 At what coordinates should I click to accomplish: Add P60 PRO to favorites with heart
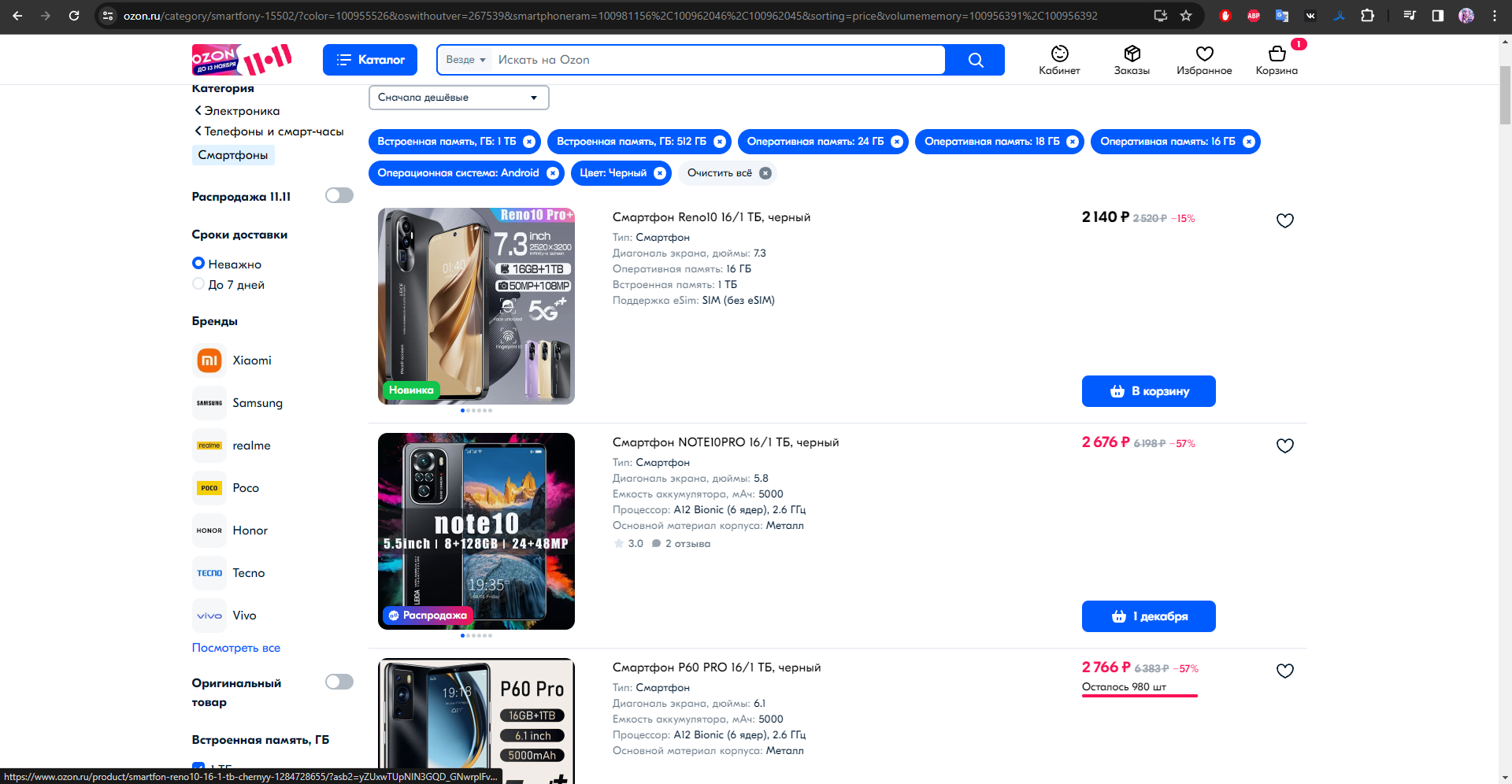pos(1285,671)
